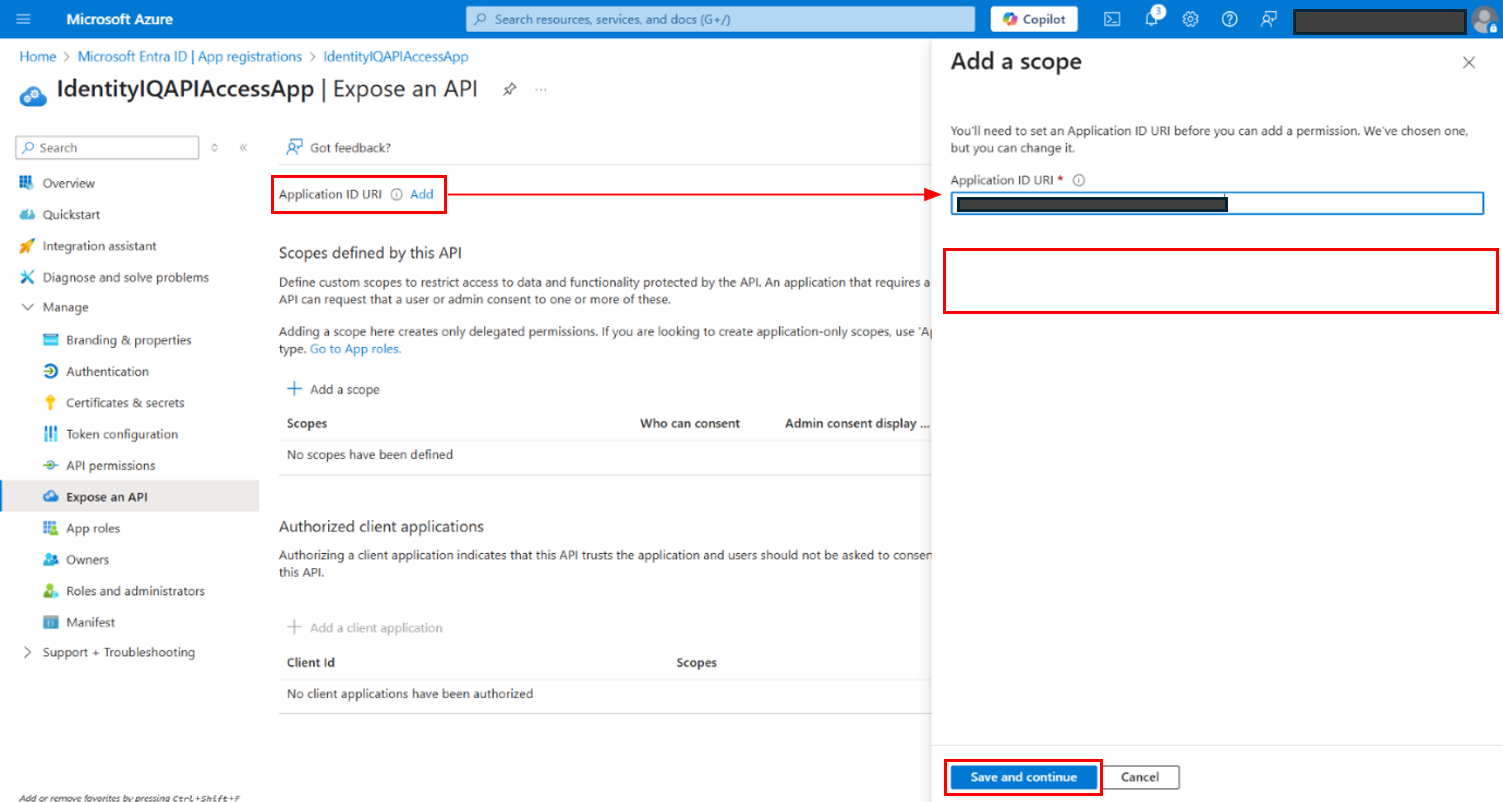Click Save and continue button
Viewport: 1503px width, 802px height.
1023,777
